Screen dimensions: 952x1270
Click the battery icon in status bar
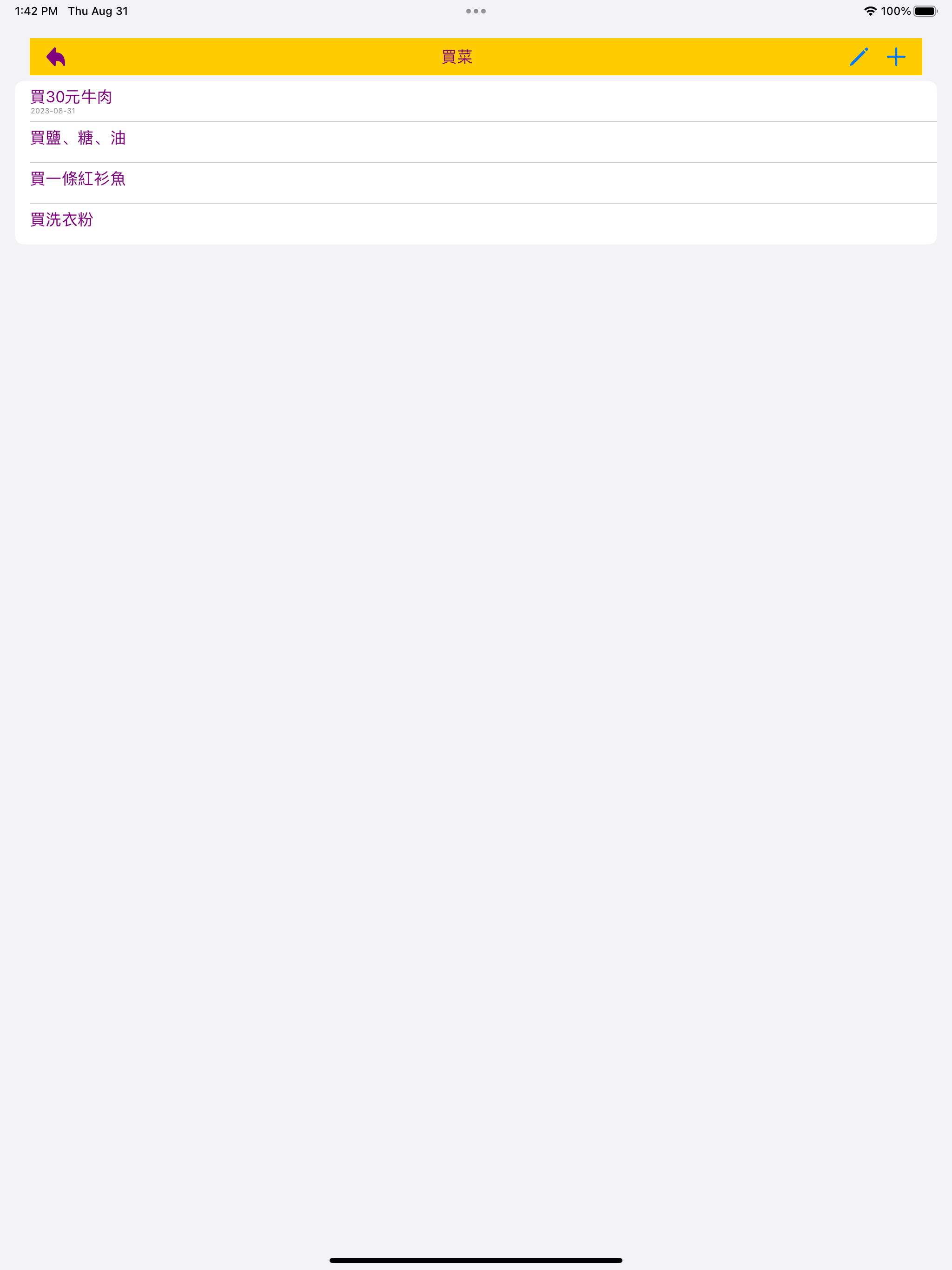point(926,11)
